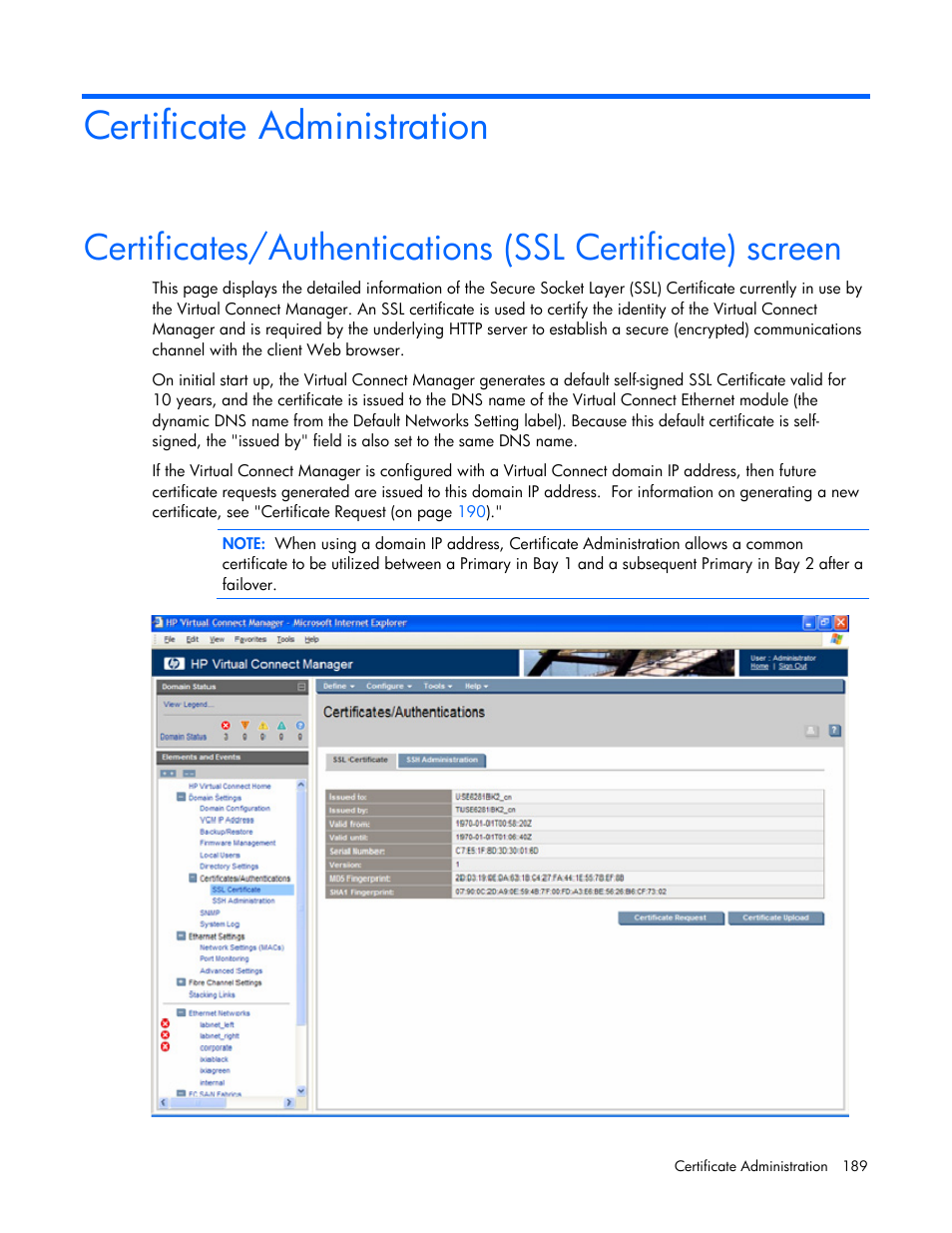Click the blue unknown status icon in Domain Status

coord(300,726)
